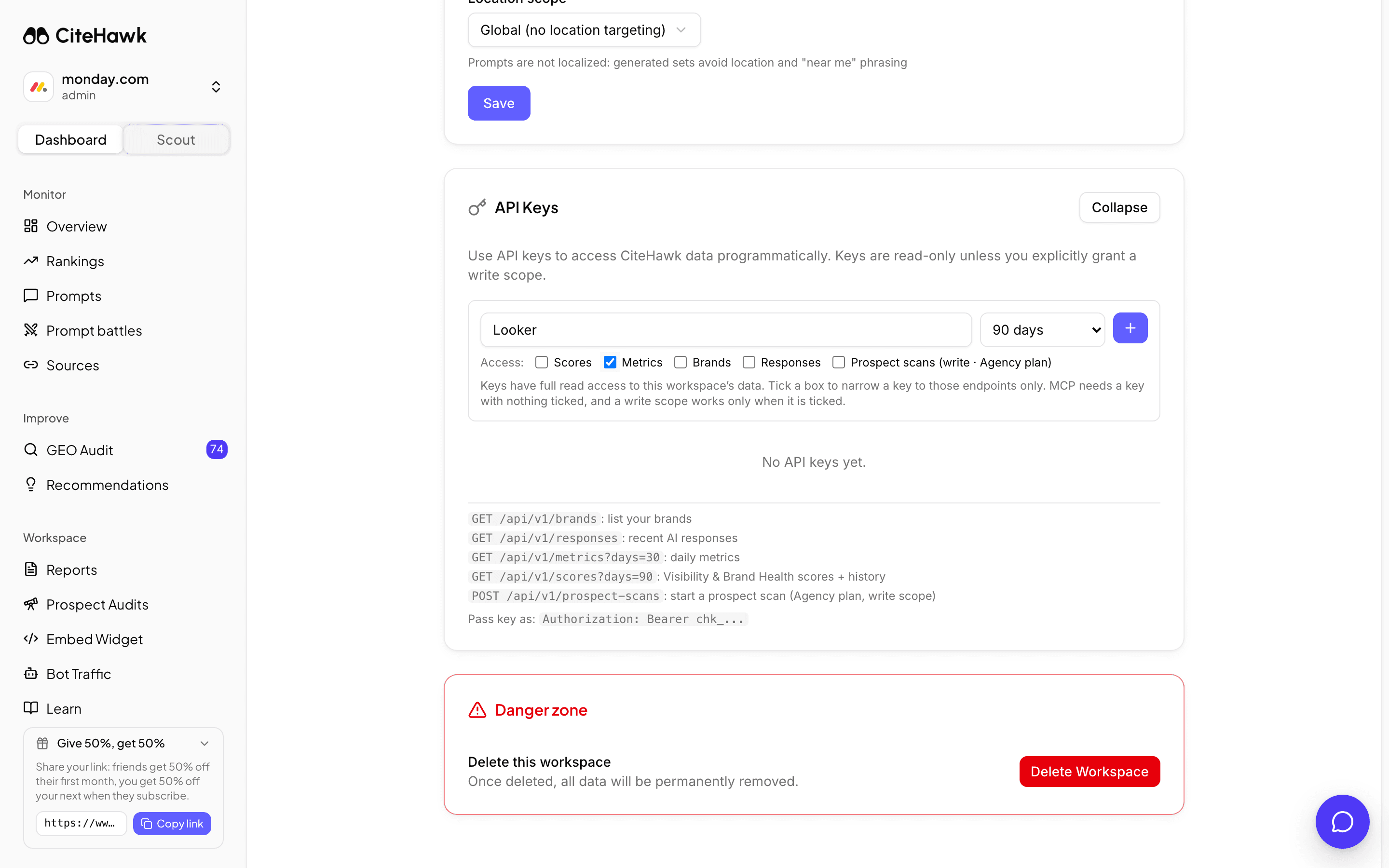
Task: Click the POST /api/v1/prospect-scans endpoint text
Action: click(565, 596)
